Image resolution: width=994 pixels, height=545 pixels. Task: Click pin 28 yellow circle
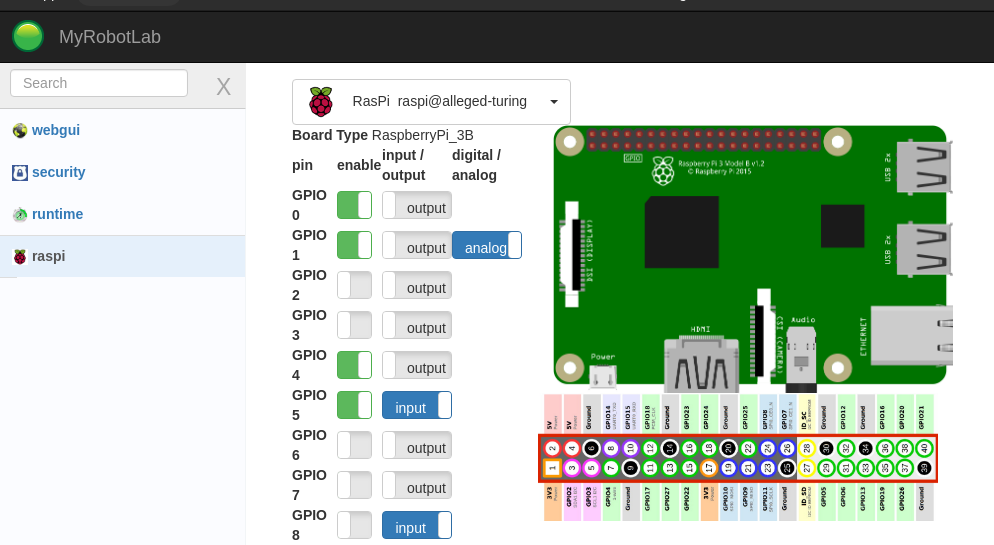(806, 449)
